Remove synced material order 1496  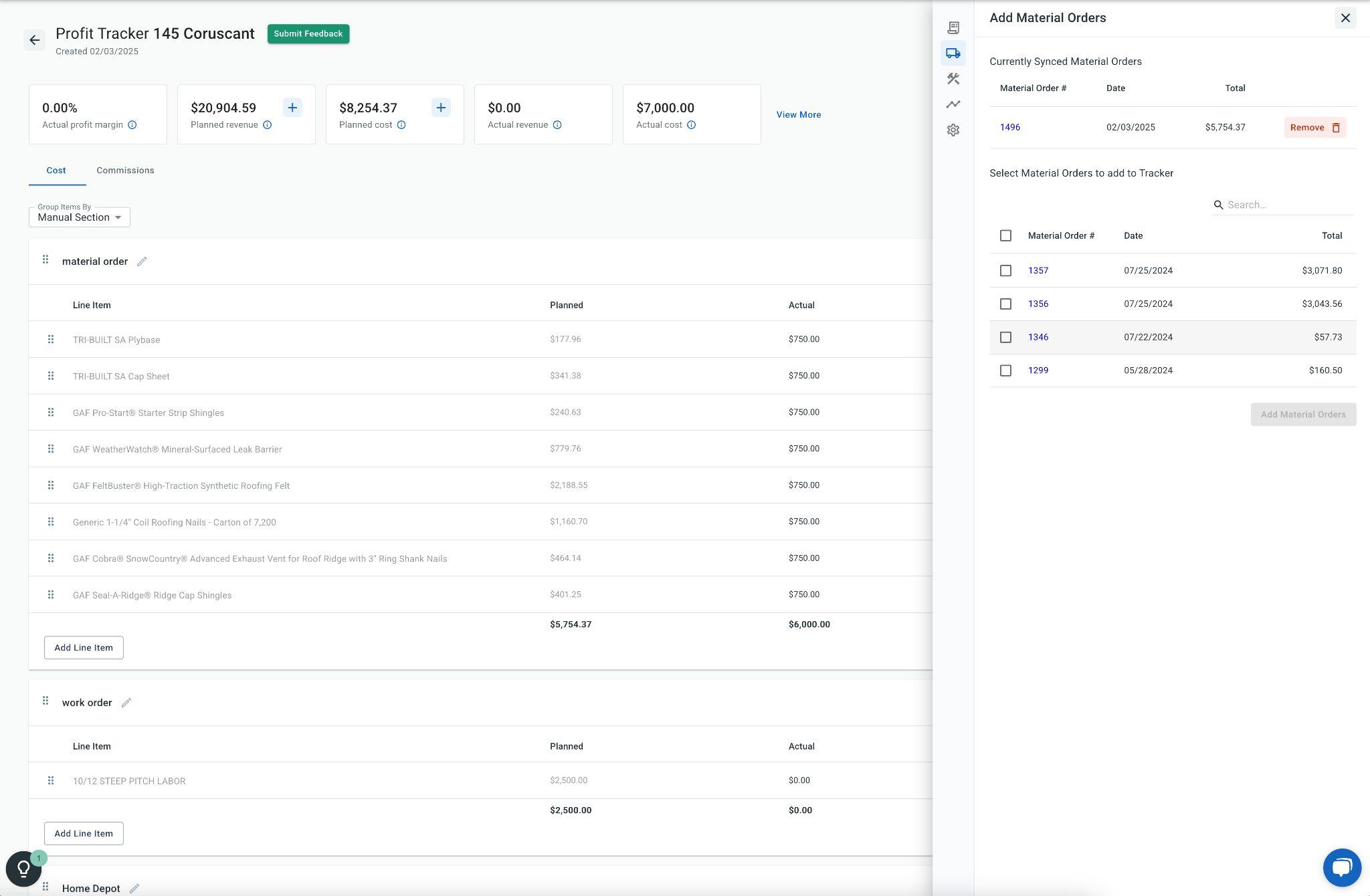(1314, 128)
